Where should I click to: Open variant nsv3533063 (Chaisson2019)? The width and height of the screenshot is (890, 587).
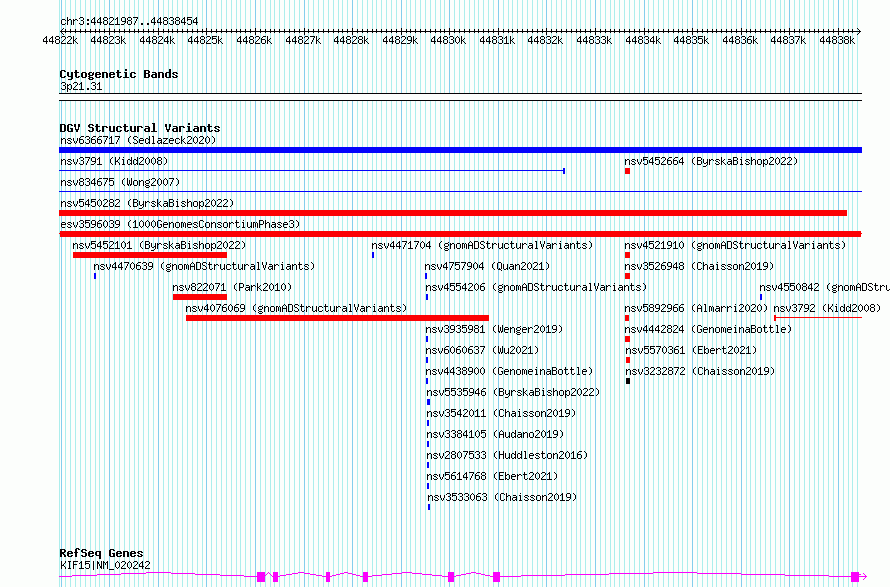[502, 497]
